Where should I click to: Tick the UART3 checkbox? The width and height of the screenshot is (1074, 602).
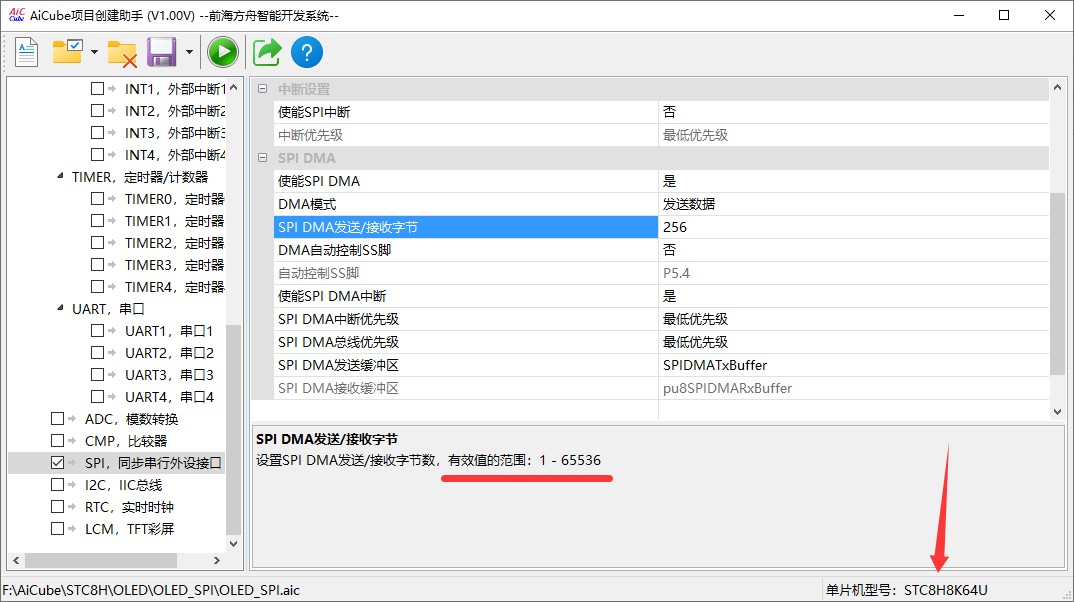[x=97, y=375]
